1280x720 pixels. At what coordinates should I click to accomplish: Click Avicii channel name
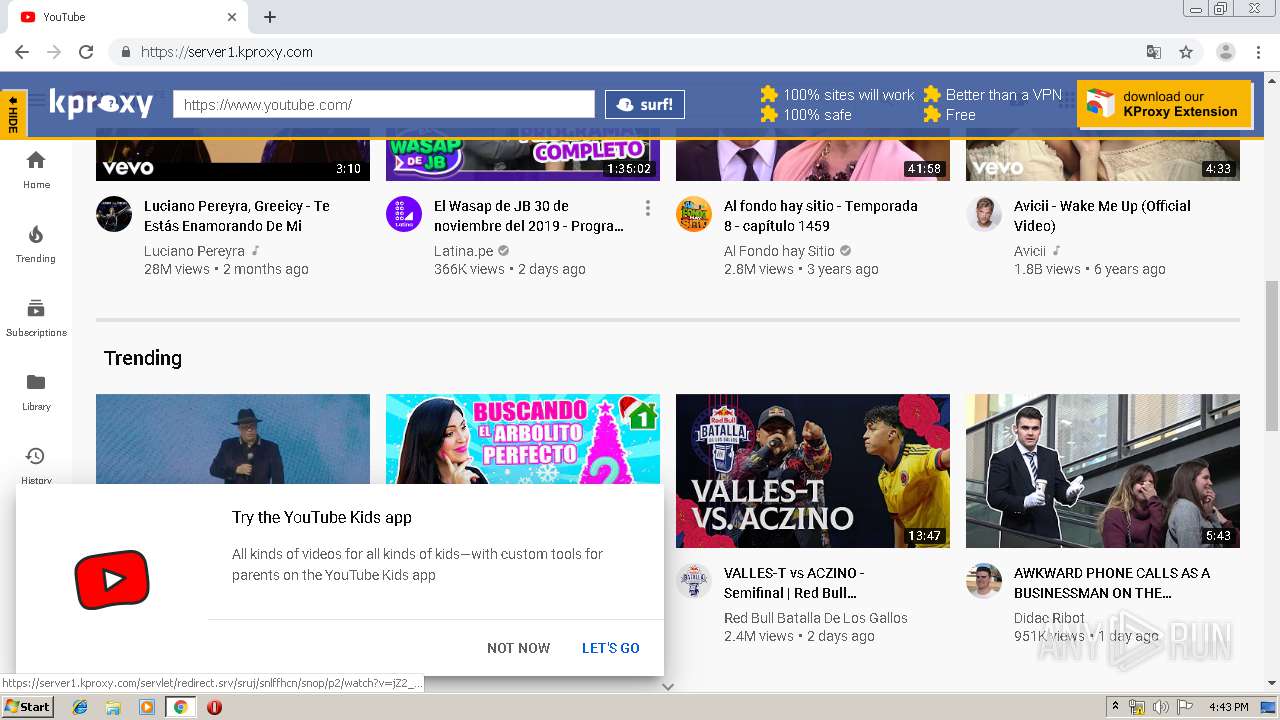[1030, 251]
